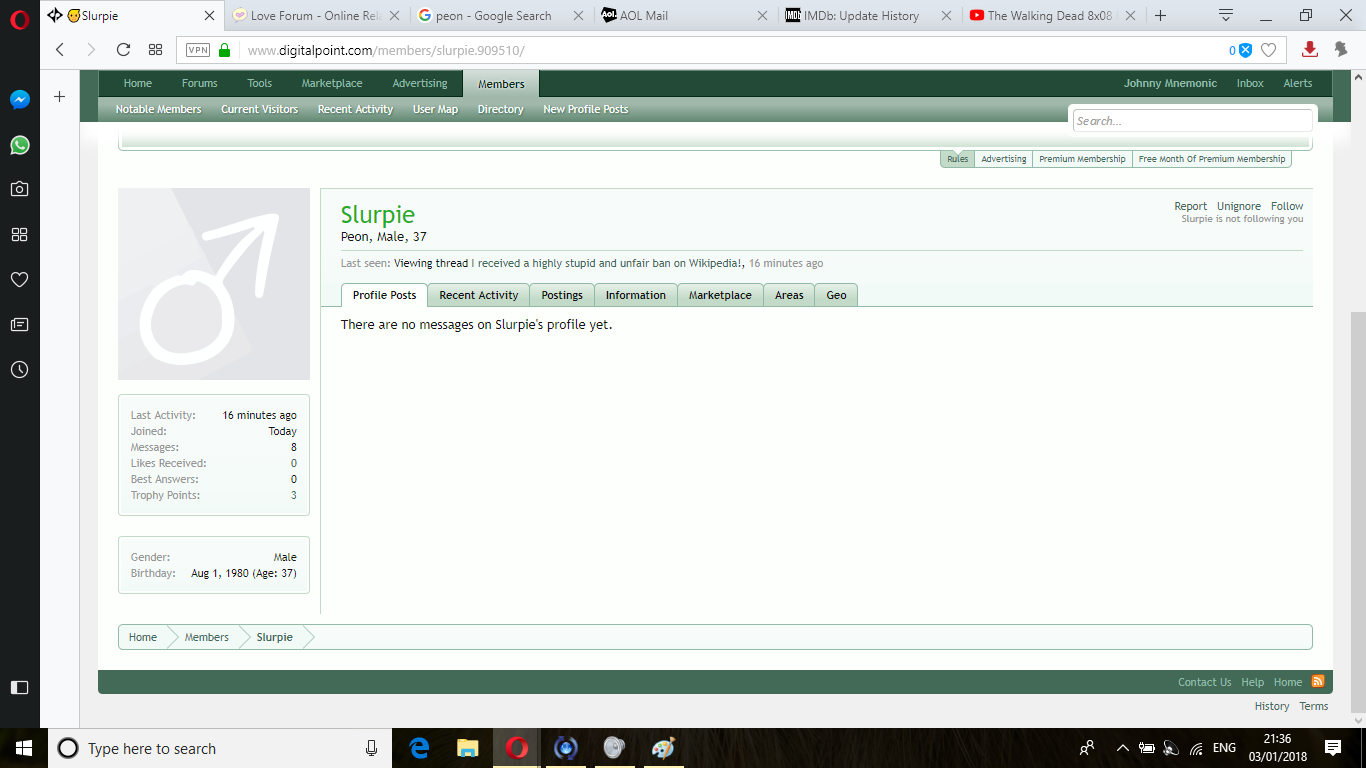Viewport: 1366px width, 768px height.
Task: Click the Rules notice tab
Action: coord(957,159)
